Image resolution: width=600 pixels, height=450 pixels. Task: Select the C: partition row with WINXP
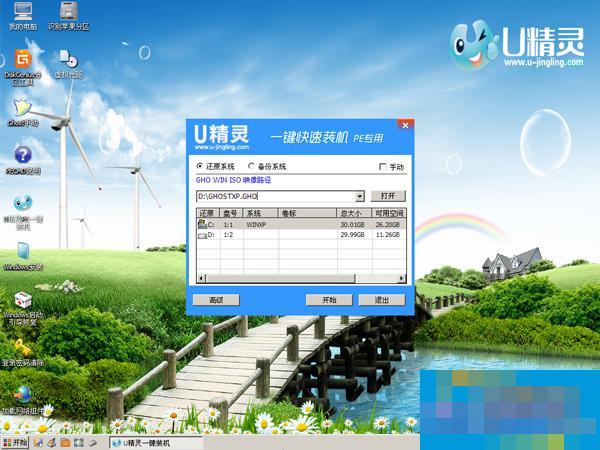[x=301, y=224]
